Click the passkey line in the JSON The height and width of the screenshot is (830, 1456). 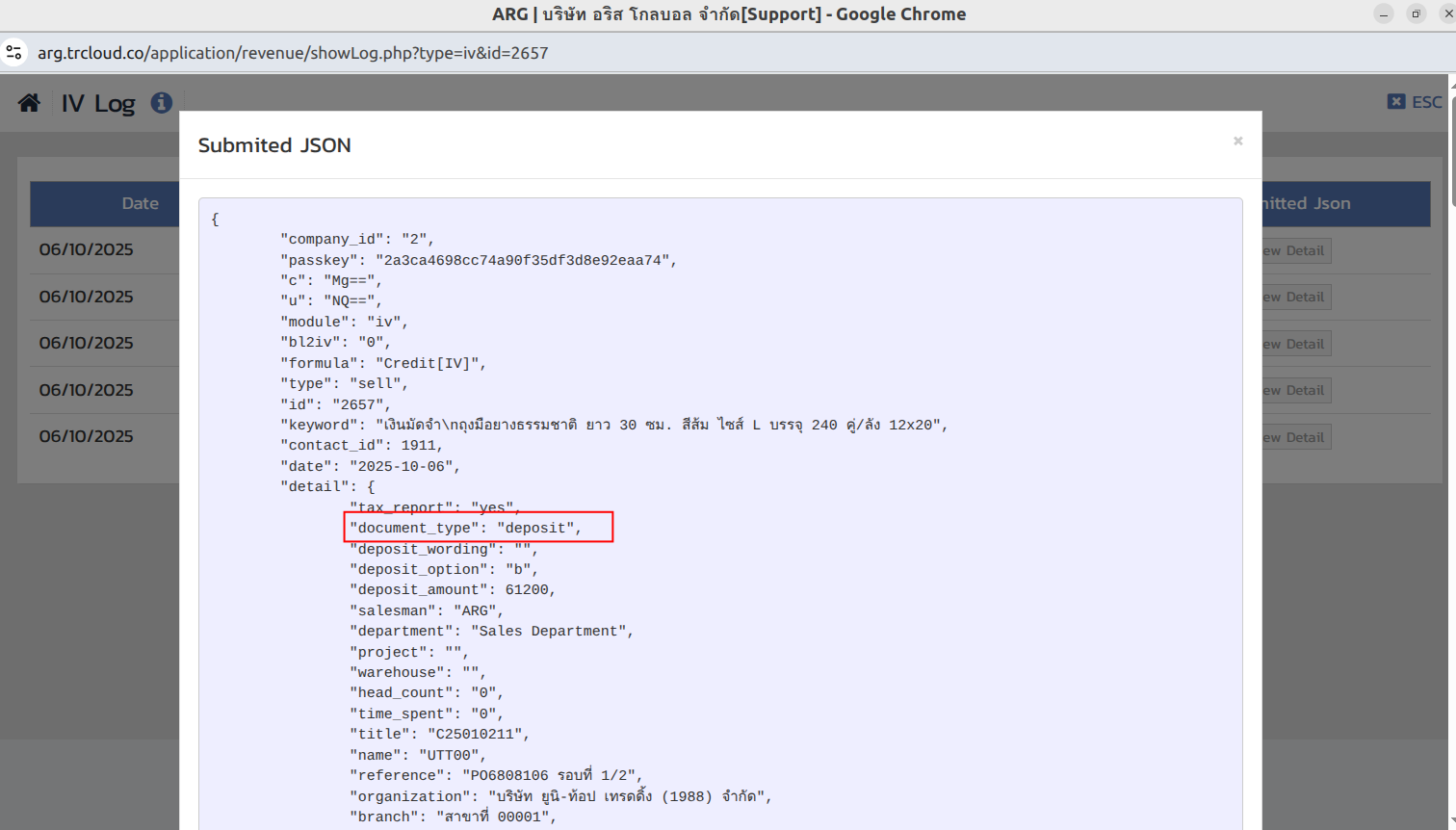tap(478, 260)
